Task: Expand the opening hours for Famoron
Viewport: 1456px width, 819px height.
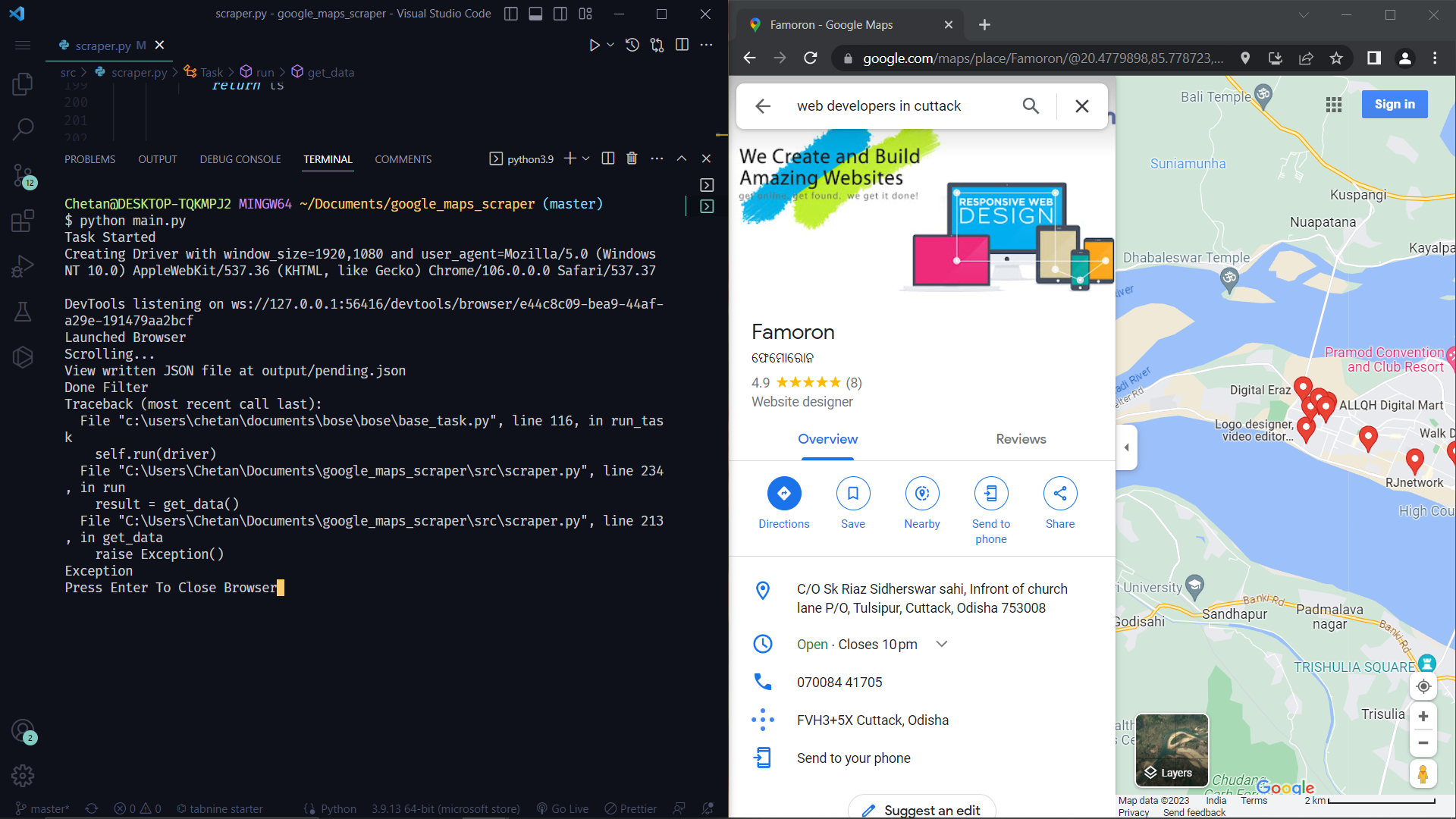Action: pyautogui.click(x=941, y=644)
